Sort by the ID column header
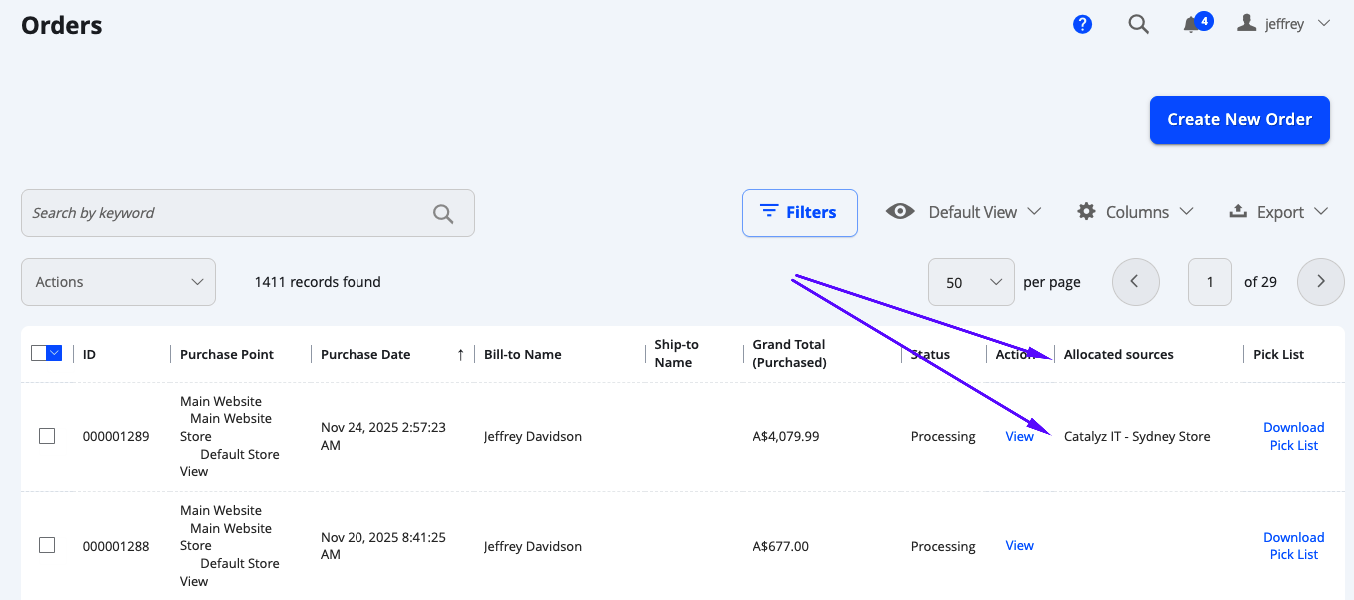 89,354
